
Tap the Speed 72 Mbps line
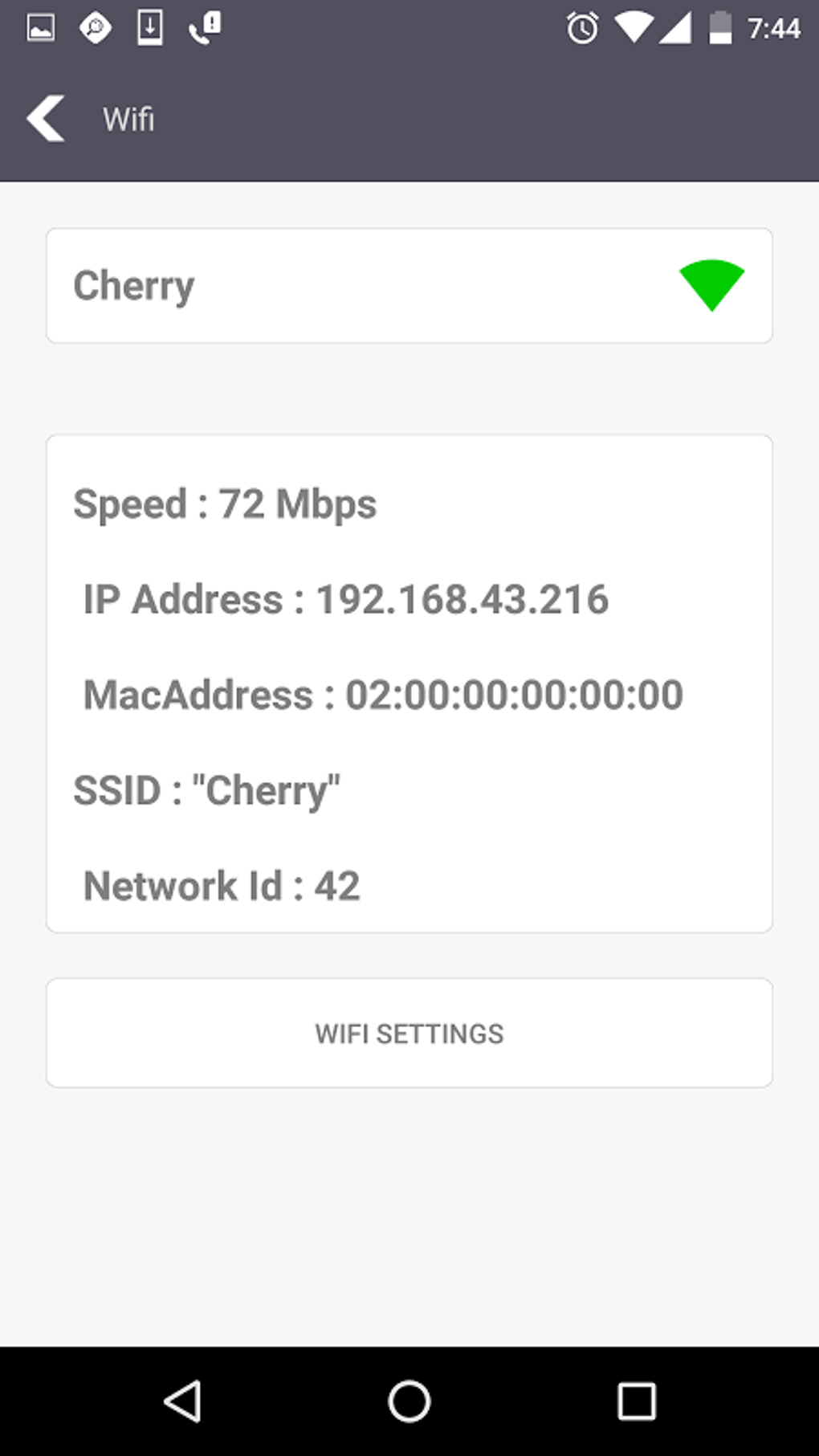pyautogui.click(x=225, y=504)
